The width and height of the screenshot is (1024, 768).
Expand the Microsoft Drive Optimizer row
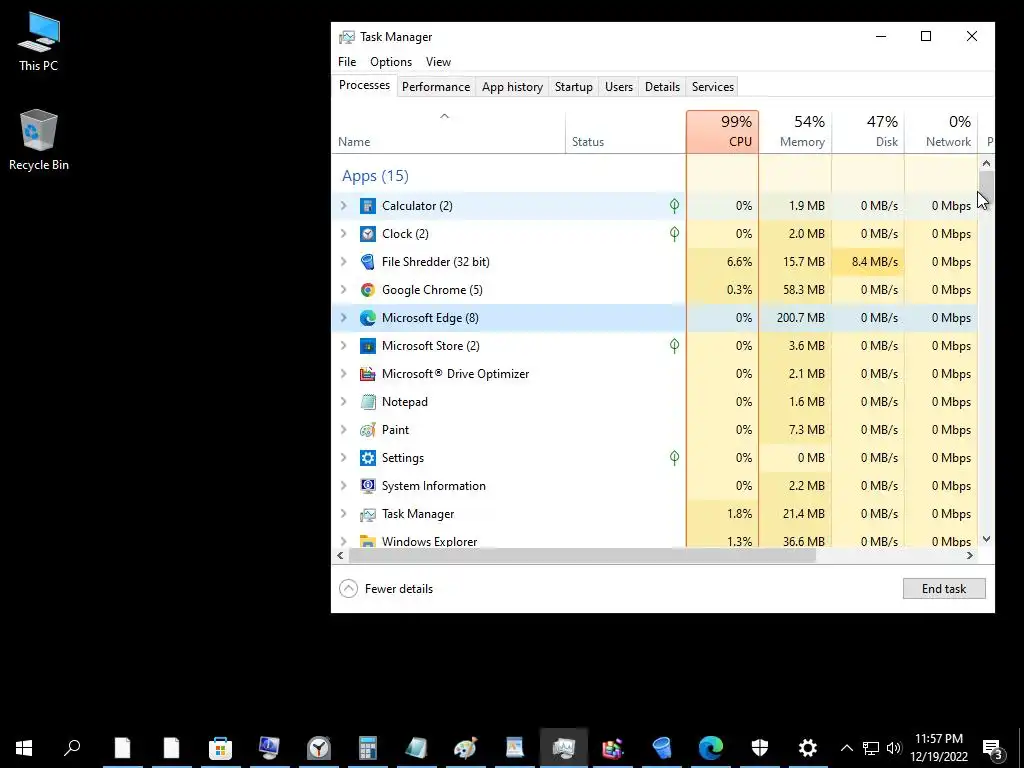344,374
